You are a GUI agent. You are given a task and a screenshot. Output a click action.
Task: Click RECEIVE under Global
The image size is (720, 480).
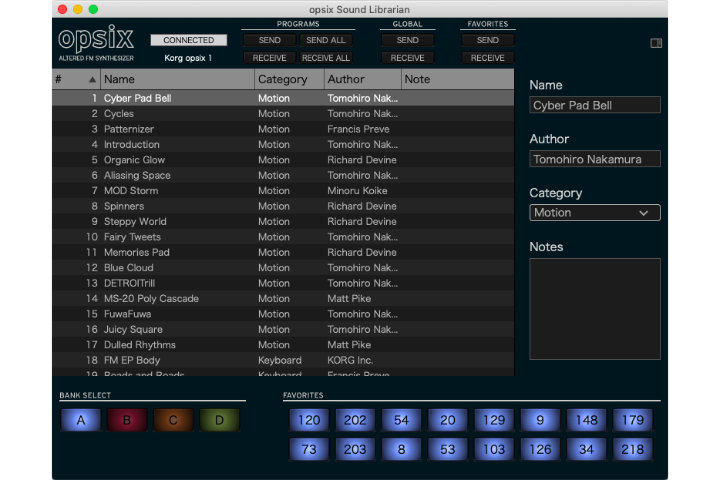coord(407,58)
